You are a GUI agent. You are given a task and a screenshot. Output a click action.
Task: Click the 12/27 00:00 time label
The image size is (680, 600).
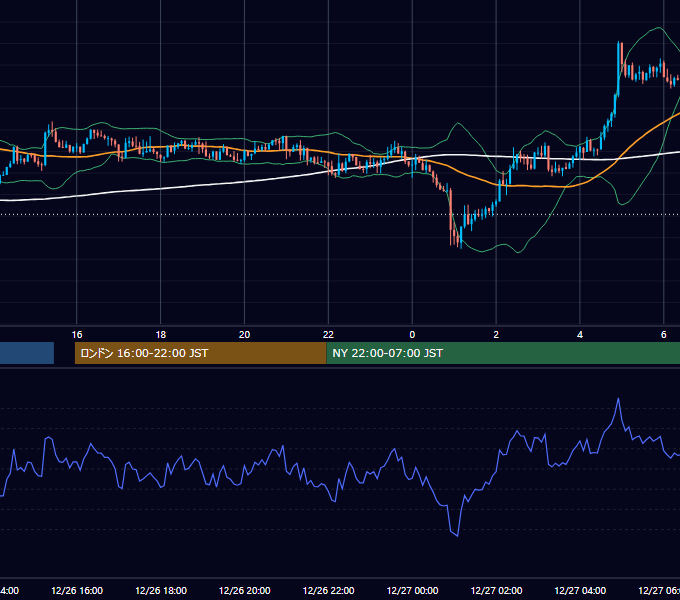click(x=412, y=590)
